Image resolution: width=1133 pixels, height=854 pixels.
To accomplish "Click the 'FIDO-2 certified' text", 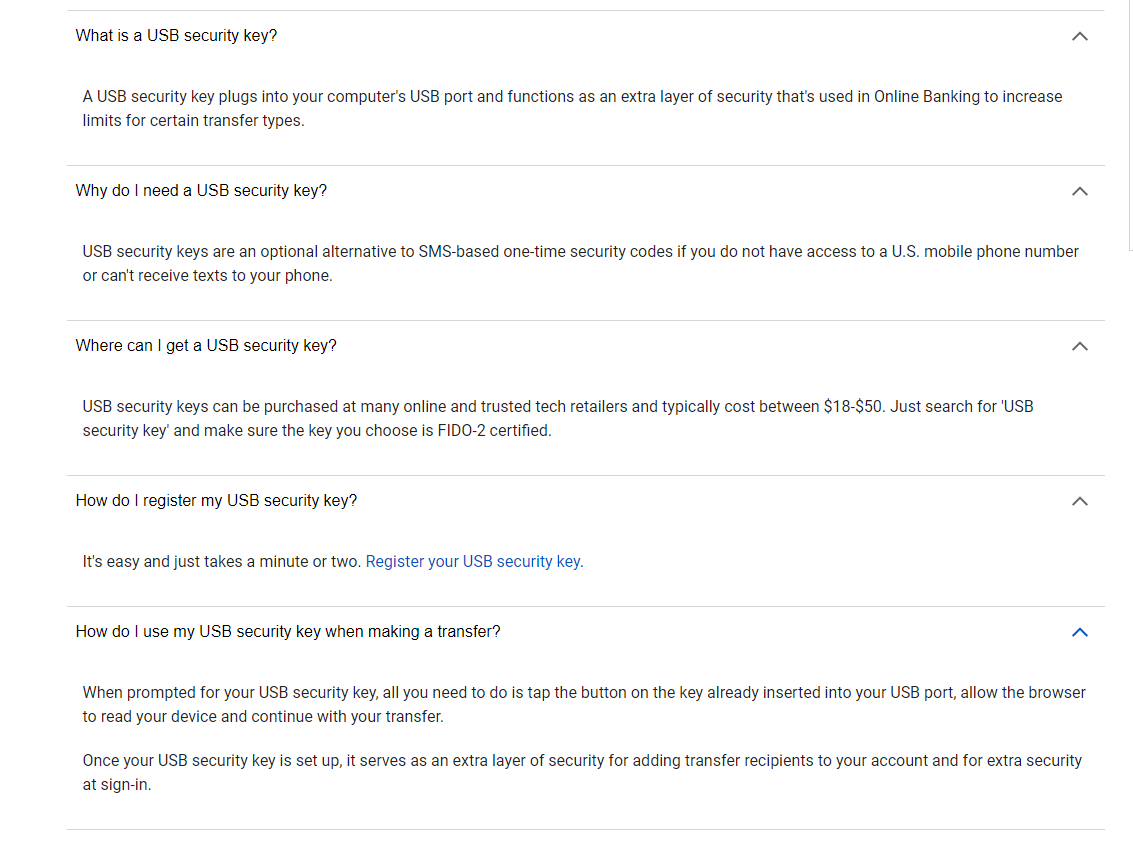I will 494,431.
